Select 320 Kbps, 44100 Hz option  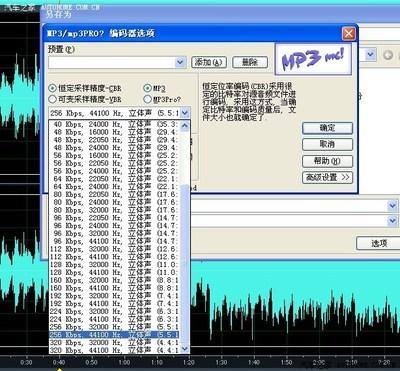(114, 350)
